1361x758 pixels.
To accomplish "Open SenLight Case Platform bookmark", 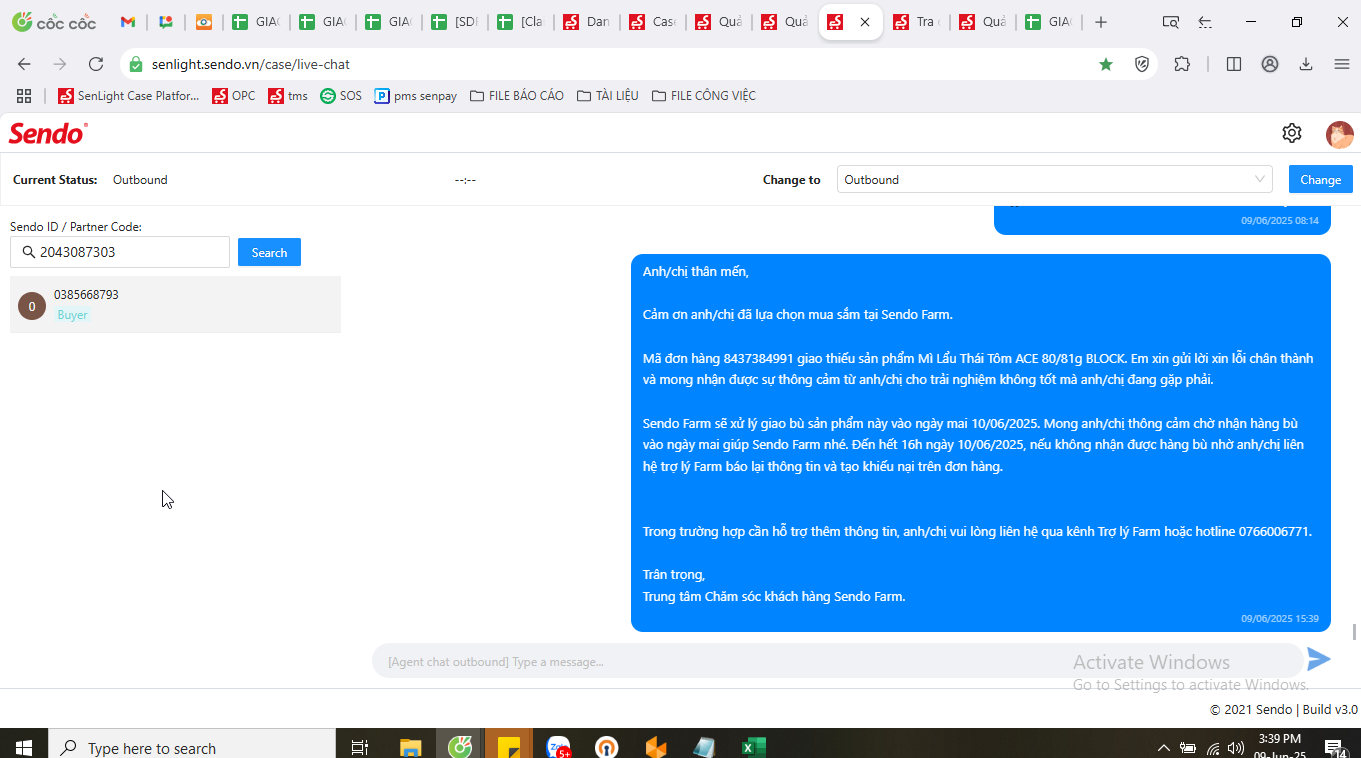I will coord(129,96).
